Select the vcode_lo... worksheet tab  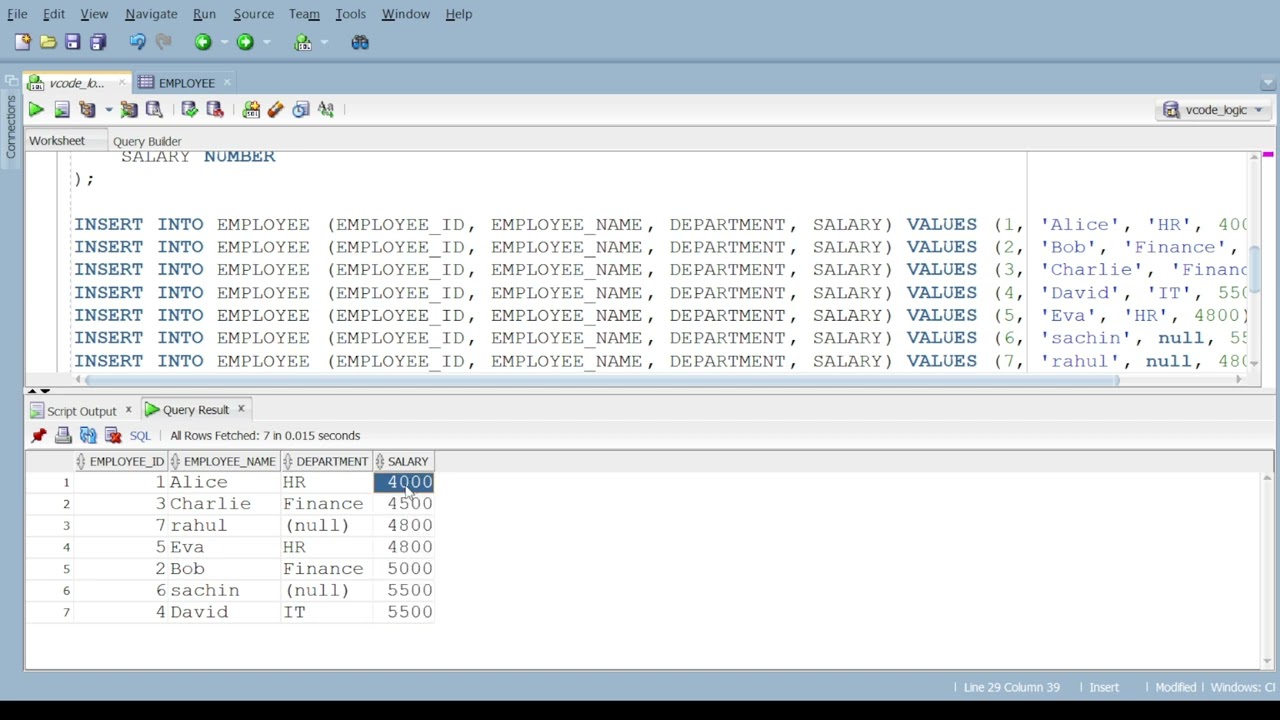pyautogui.click(x=76, y=83)
